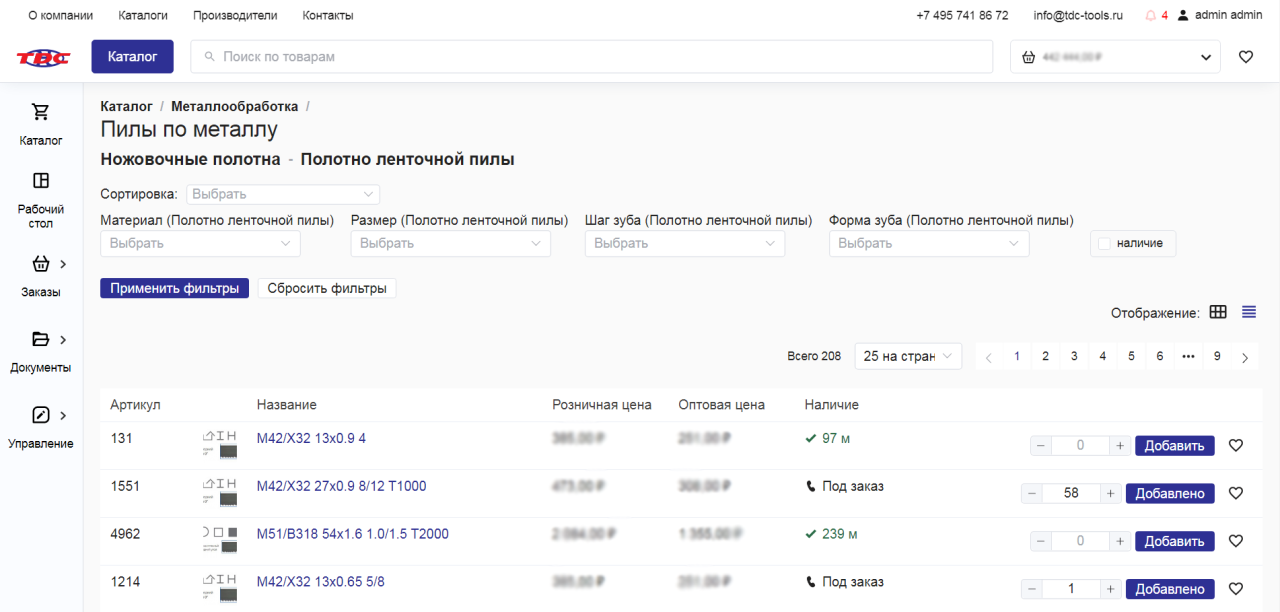
Task: Click Применить фильтры button
Action: [174, 288]
